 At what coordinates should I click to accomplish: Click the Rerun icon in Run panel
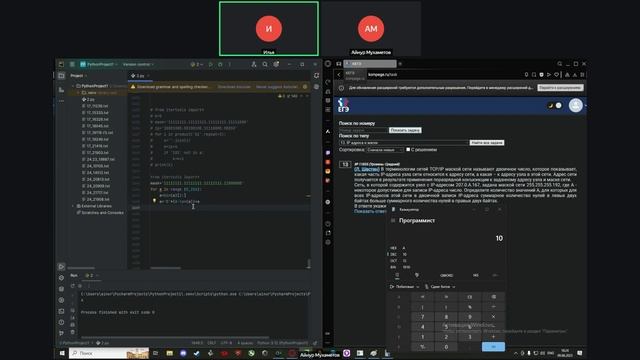73,286
